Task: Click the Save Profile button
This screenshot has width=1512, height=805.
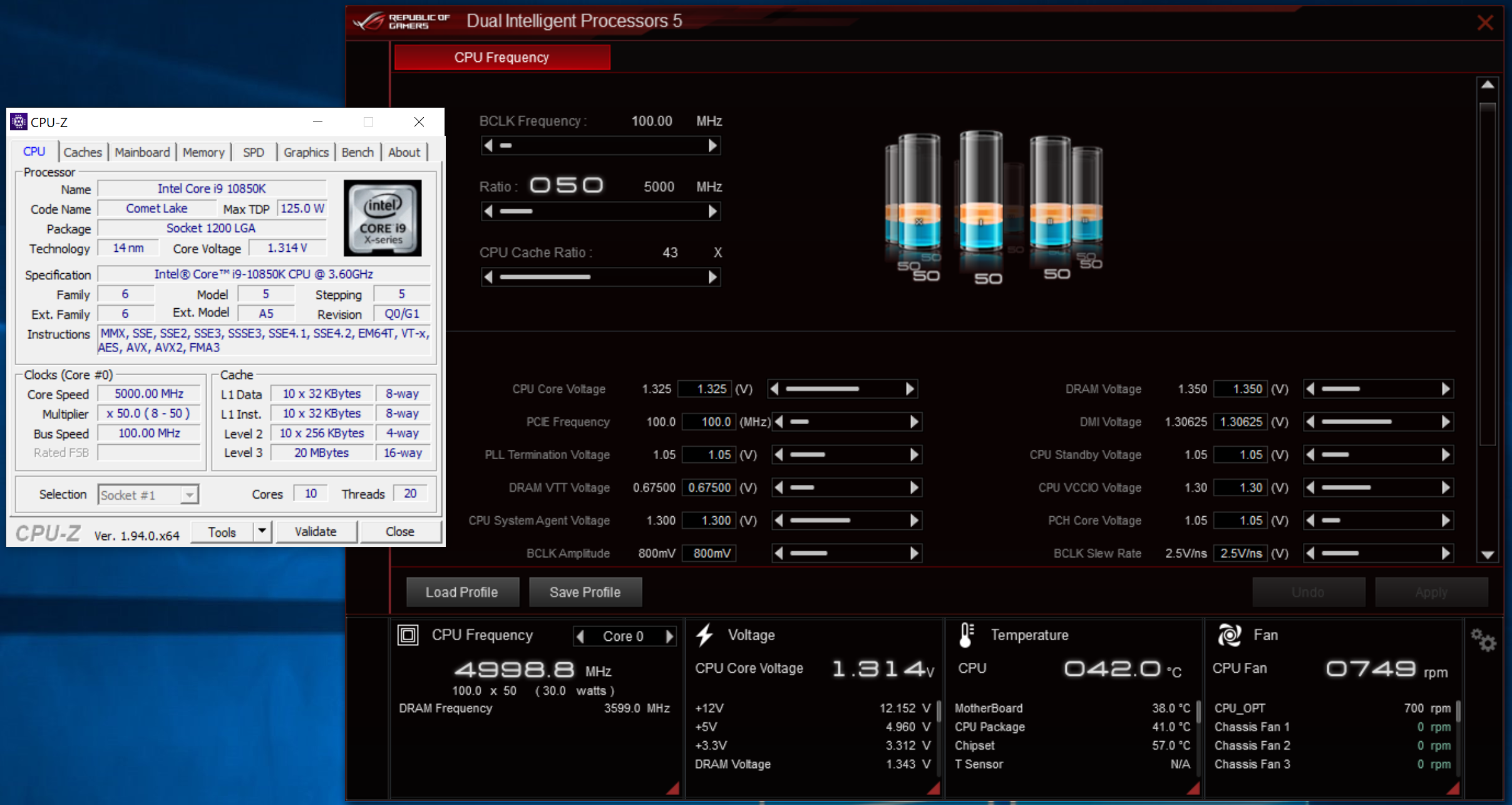Action: (585, 592)
